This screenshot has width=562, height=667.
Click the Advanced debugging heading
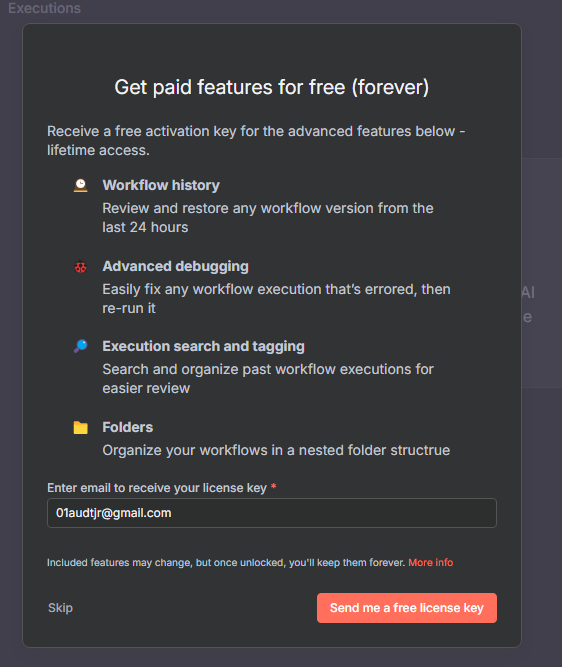pyautogui.click(x=176, y=266)
